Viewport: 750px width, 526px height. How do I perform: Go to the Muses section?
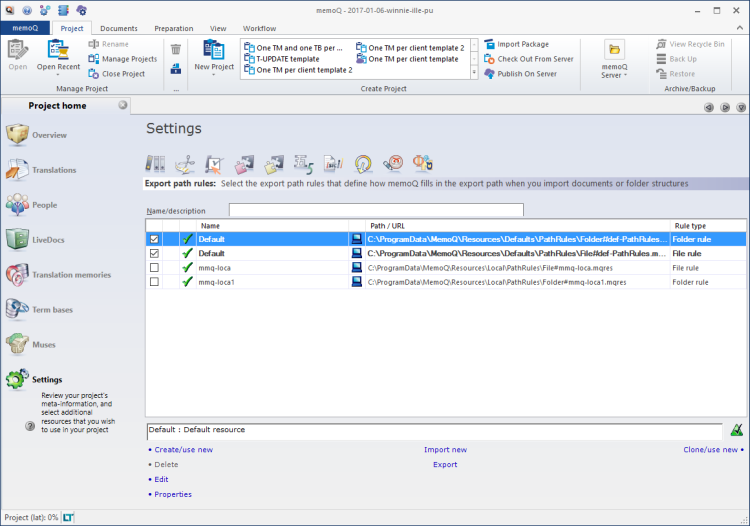click(x=45, y=345)
